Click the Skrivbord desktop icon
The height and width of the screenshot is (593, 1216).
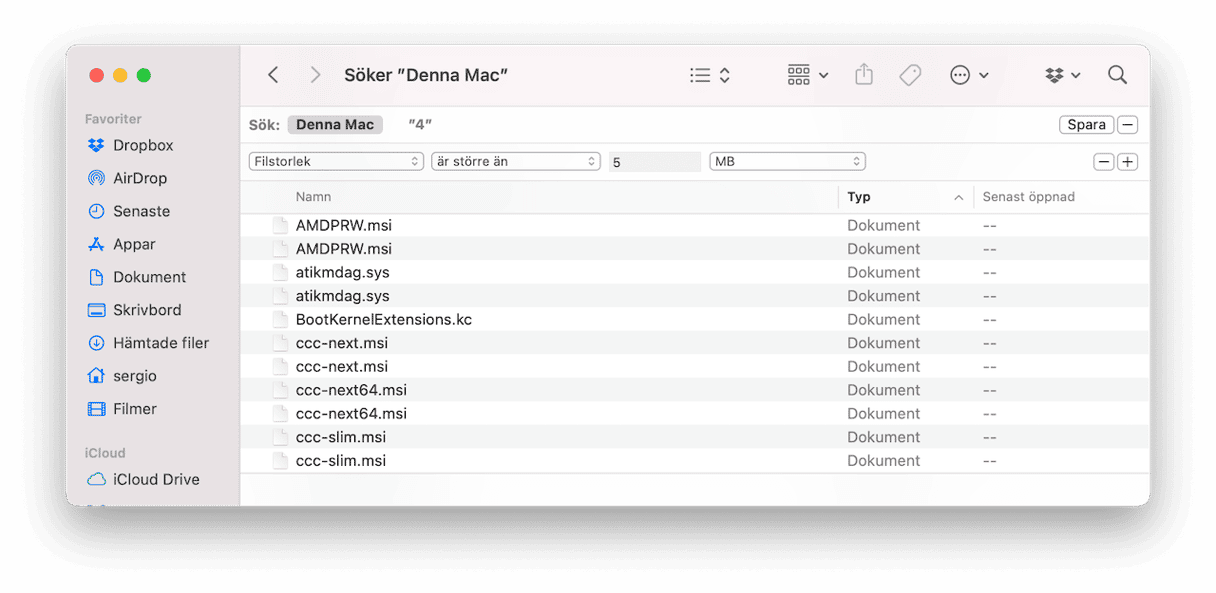[96, 310]
